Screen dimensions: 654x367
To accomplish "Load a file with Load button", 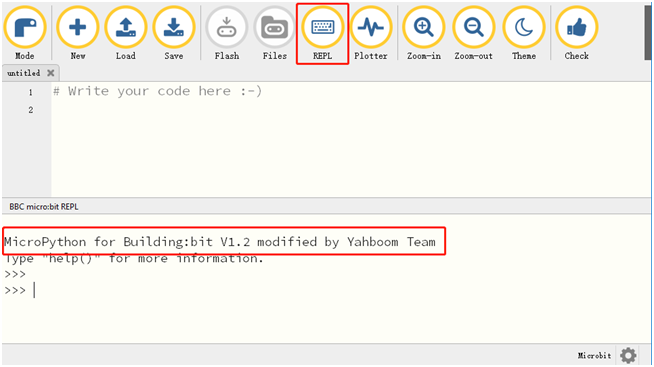I will pos(126,33).
